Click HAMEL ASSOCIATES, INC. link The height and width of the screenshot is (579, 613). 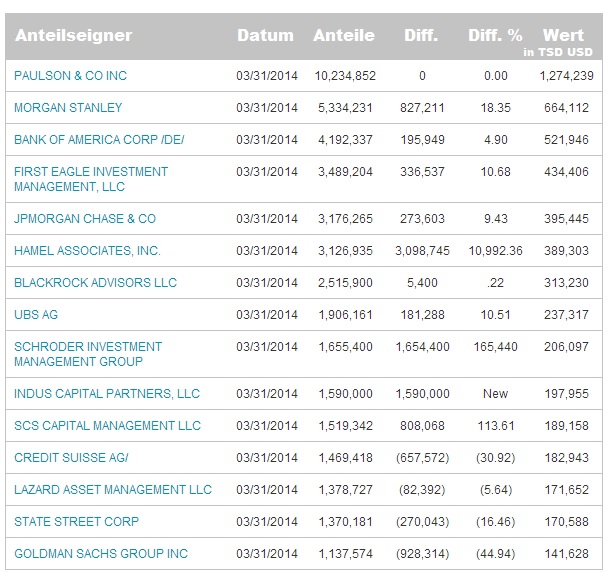(87, 251)
